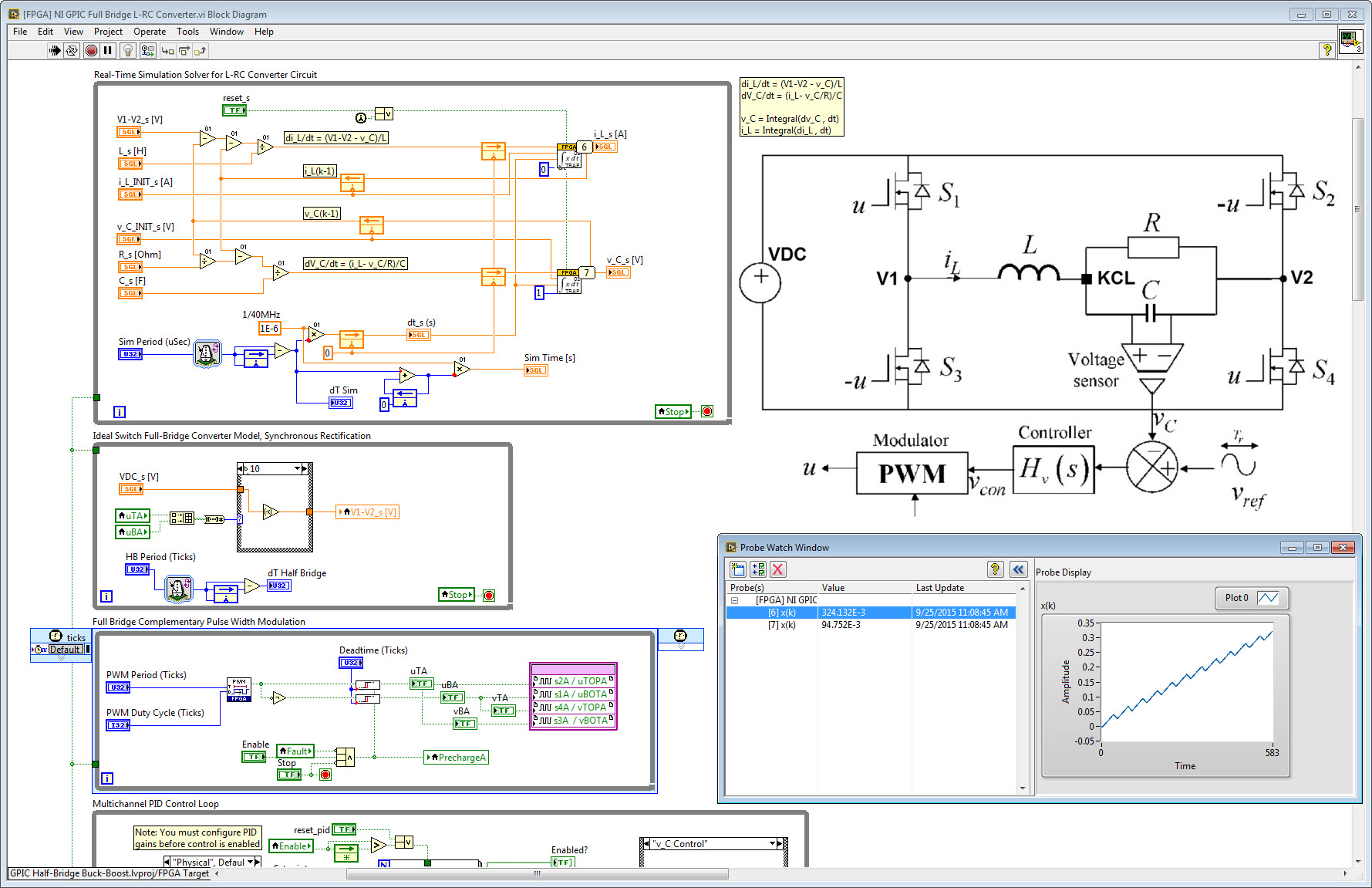
Task: Open the Operate menu
Action: [150, 32]
